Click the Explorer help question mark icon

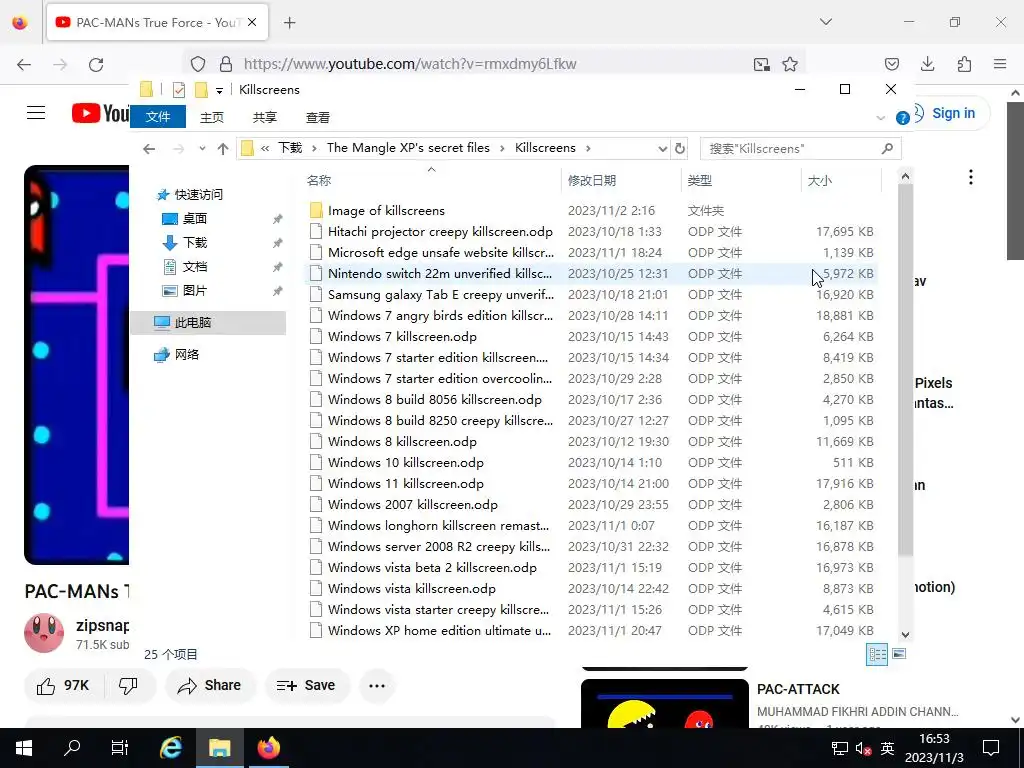tap(903, 118)
